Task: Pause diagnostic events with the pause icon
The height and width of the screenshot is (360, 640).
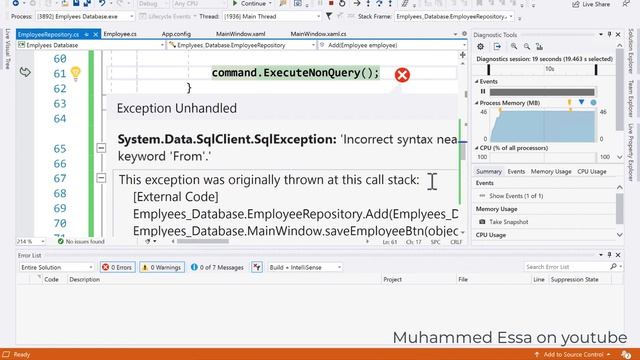Action: click(483, 91)
